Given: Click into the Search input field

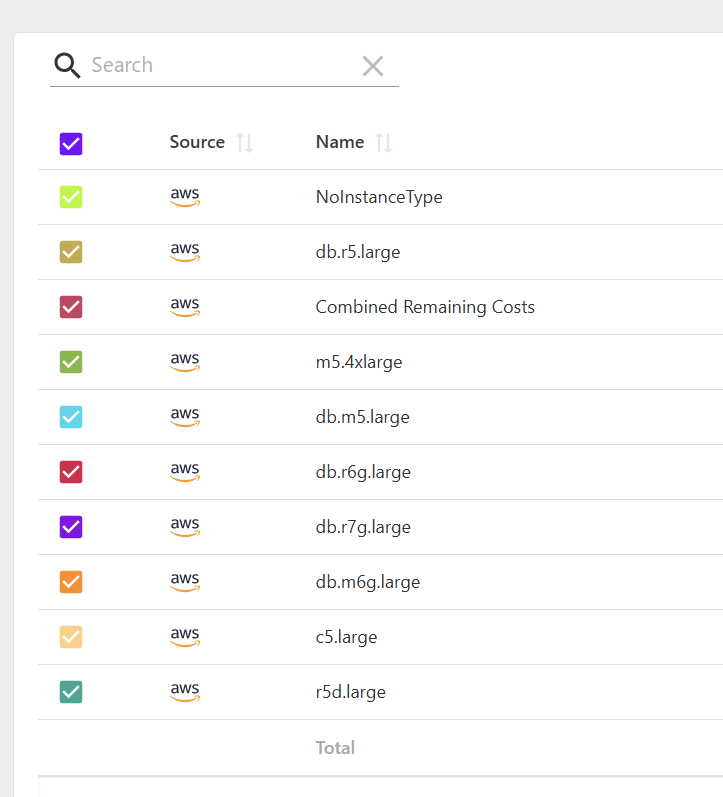Looking at the screenshot, I should tap(220, 66).
